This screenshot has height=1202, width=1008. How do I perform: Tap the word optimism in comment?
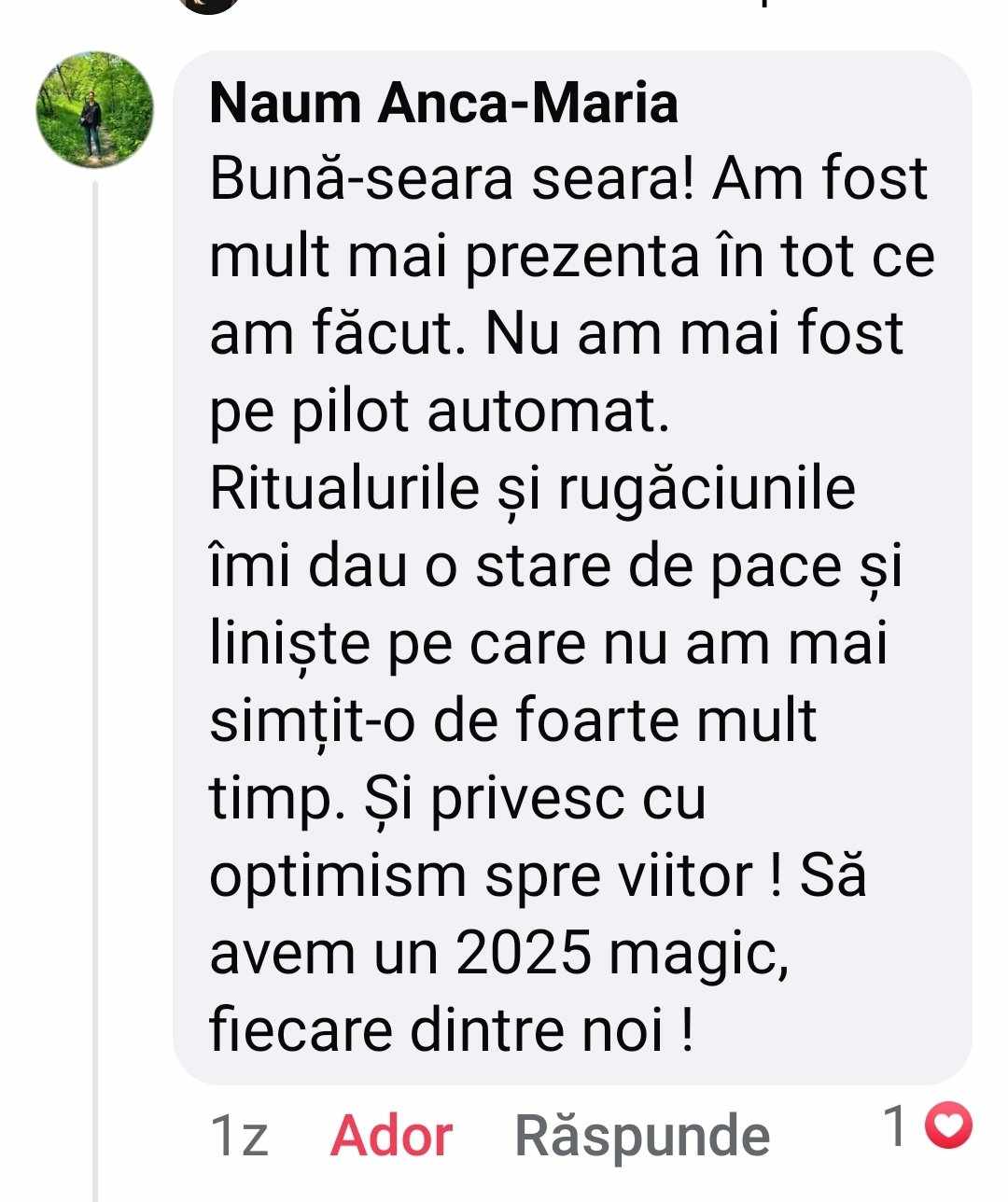click(338, 878)
